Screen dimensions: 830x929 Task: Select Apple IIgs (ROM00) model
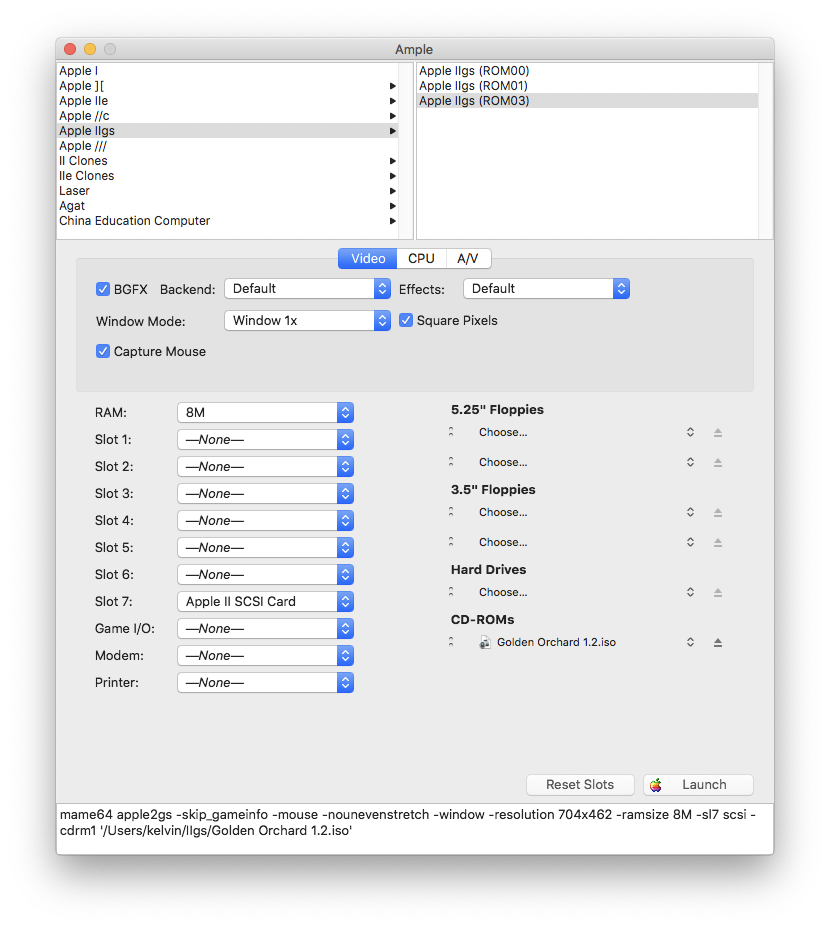[587, 71]
